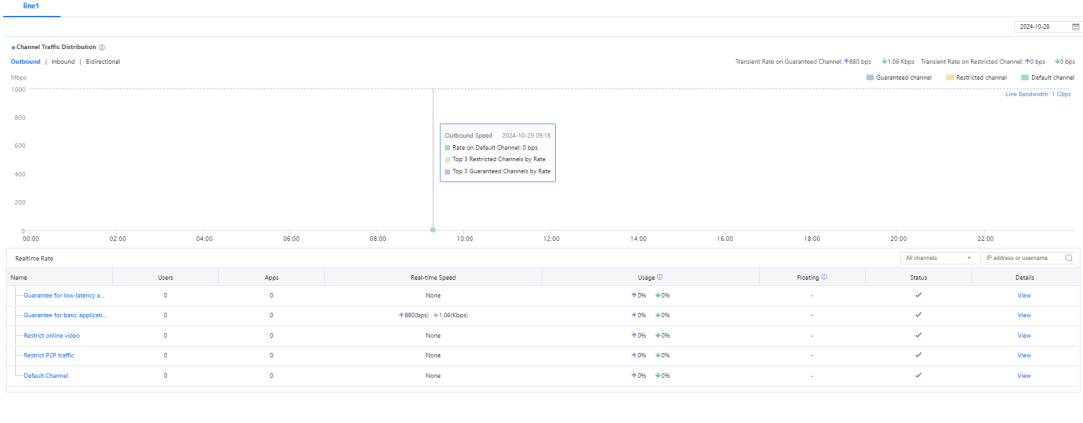The height and width of the screenshot is (423, 1083).
Task: Click the Usage column info icon
Action: pos(661,276)
